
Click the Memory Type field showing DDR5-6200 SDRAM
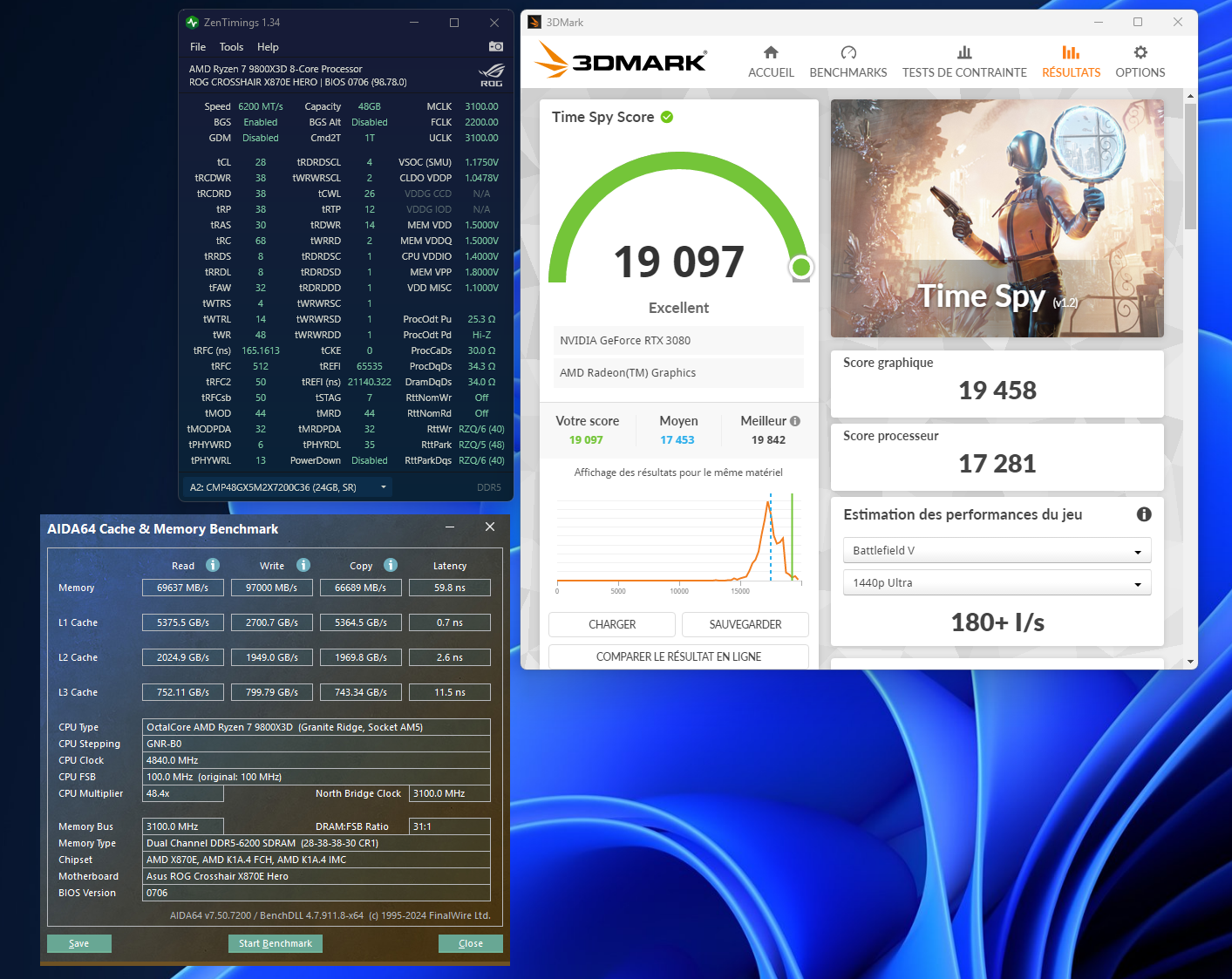click(x=317, y=843)
